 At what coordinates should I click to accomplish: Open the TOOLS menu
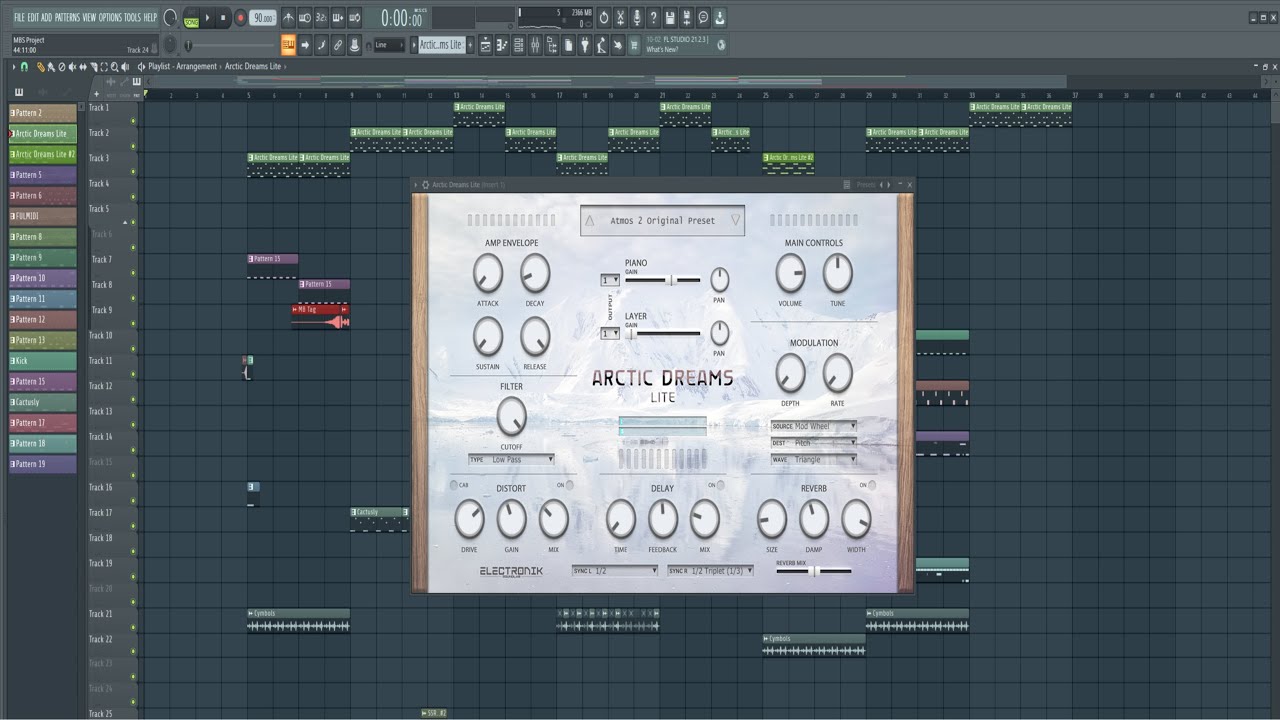coord(134,17)
